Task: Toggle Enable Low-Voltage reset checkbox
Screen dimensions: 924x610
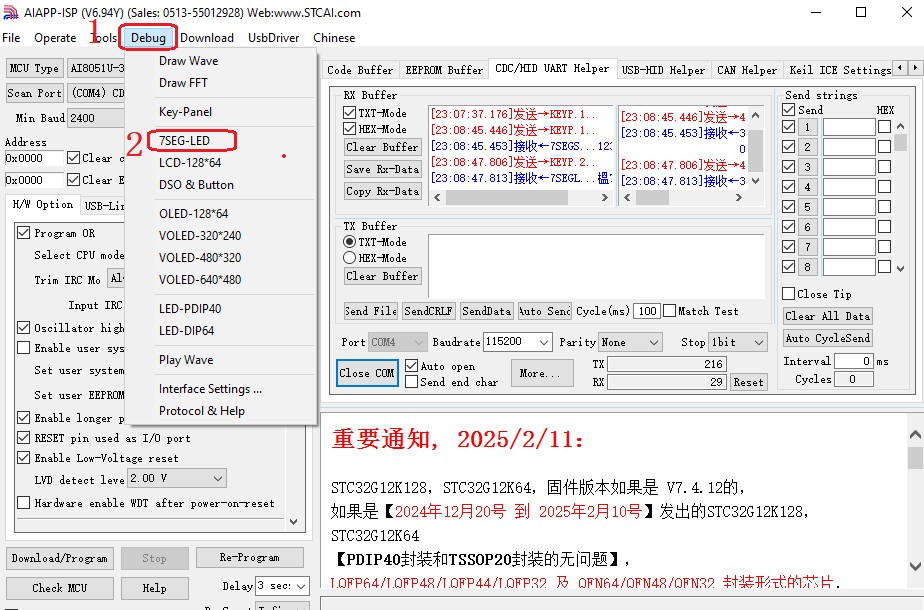Action: tap(24, 457)
